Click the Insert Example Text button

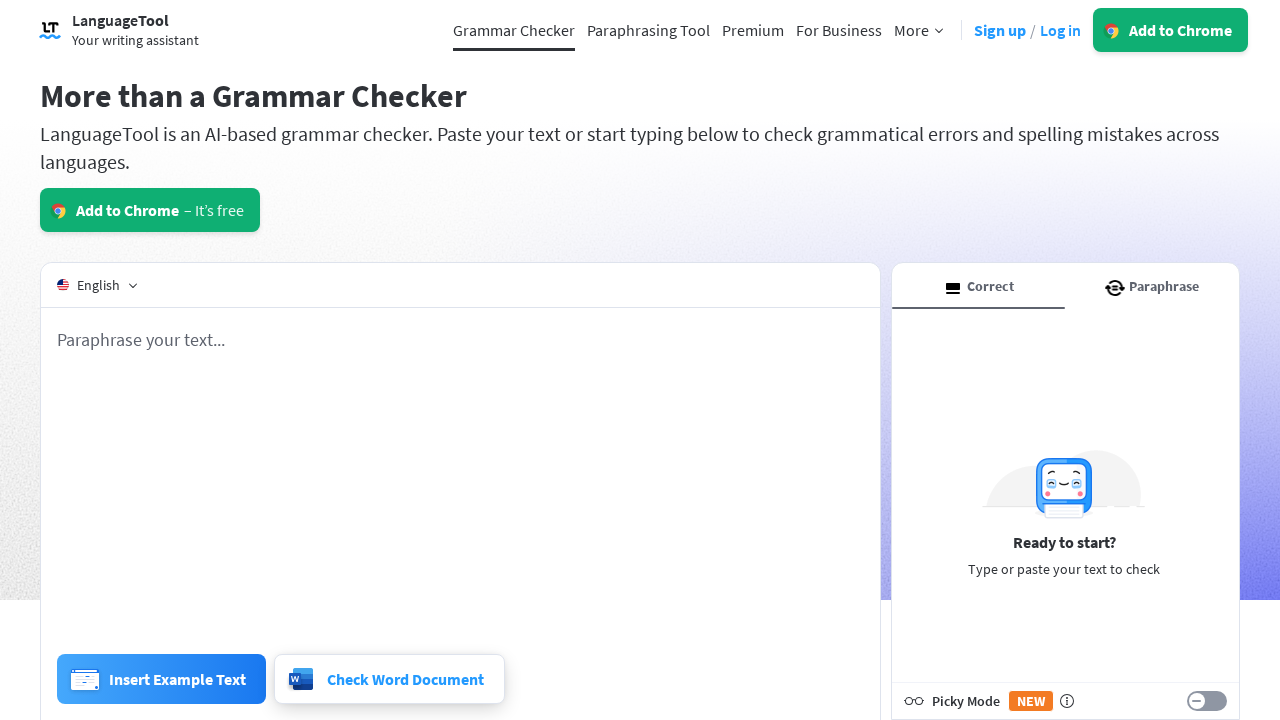pos(161,679)
